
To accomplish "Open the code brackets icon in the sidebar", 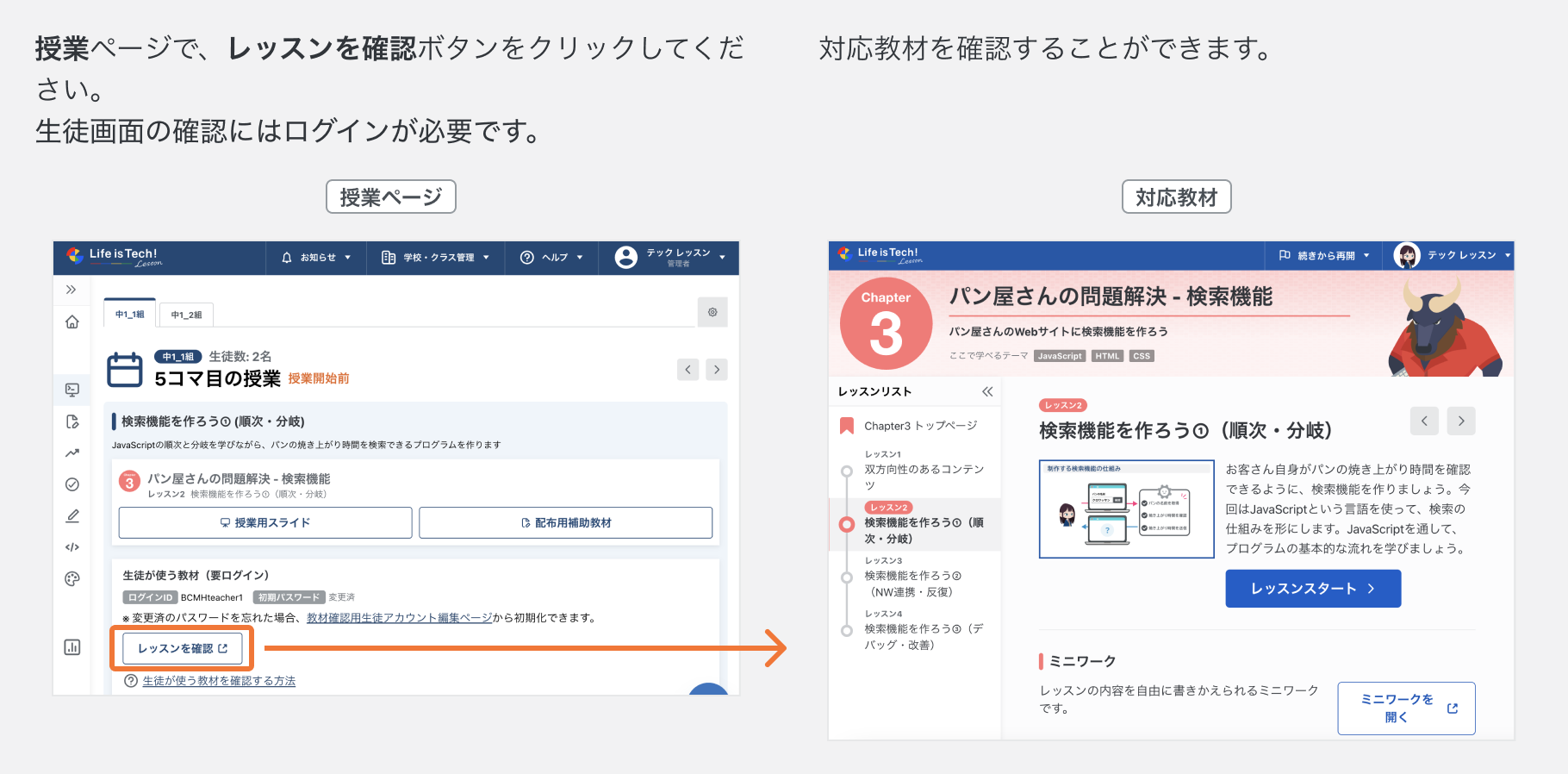I will (72, 547).
